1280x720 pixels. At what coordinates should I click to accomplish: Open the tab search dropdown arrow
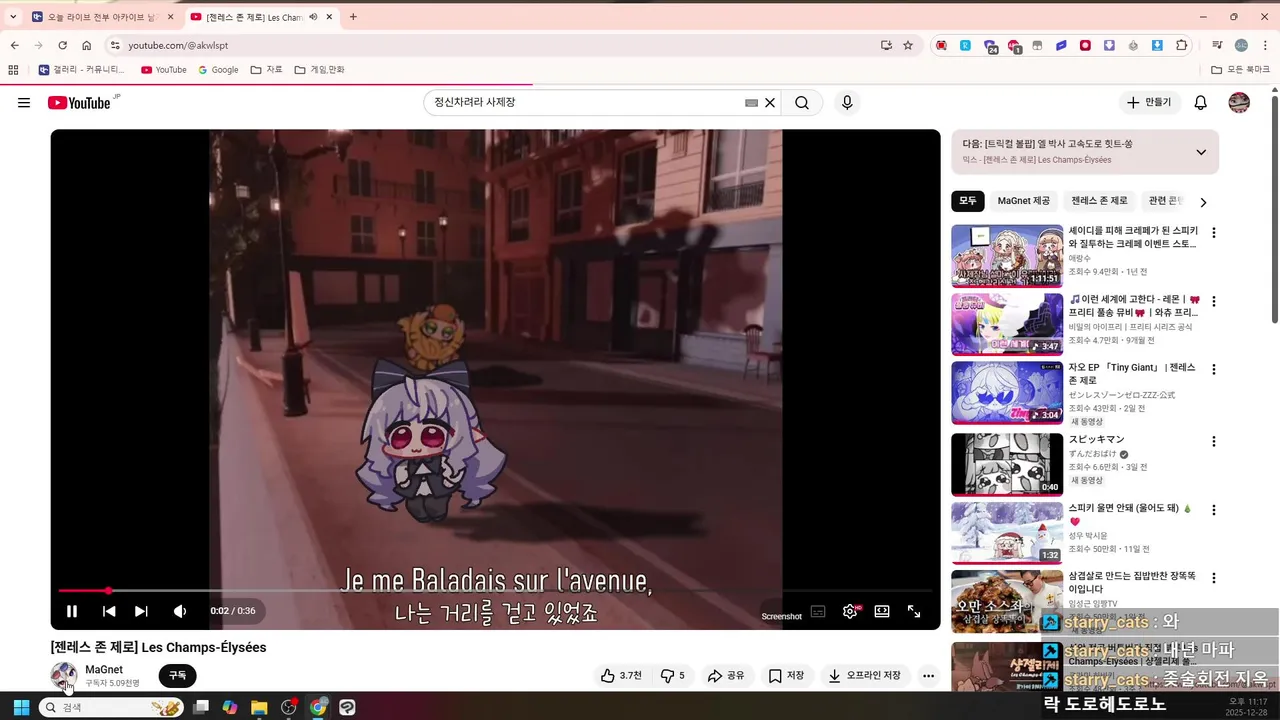pos(14,17)
